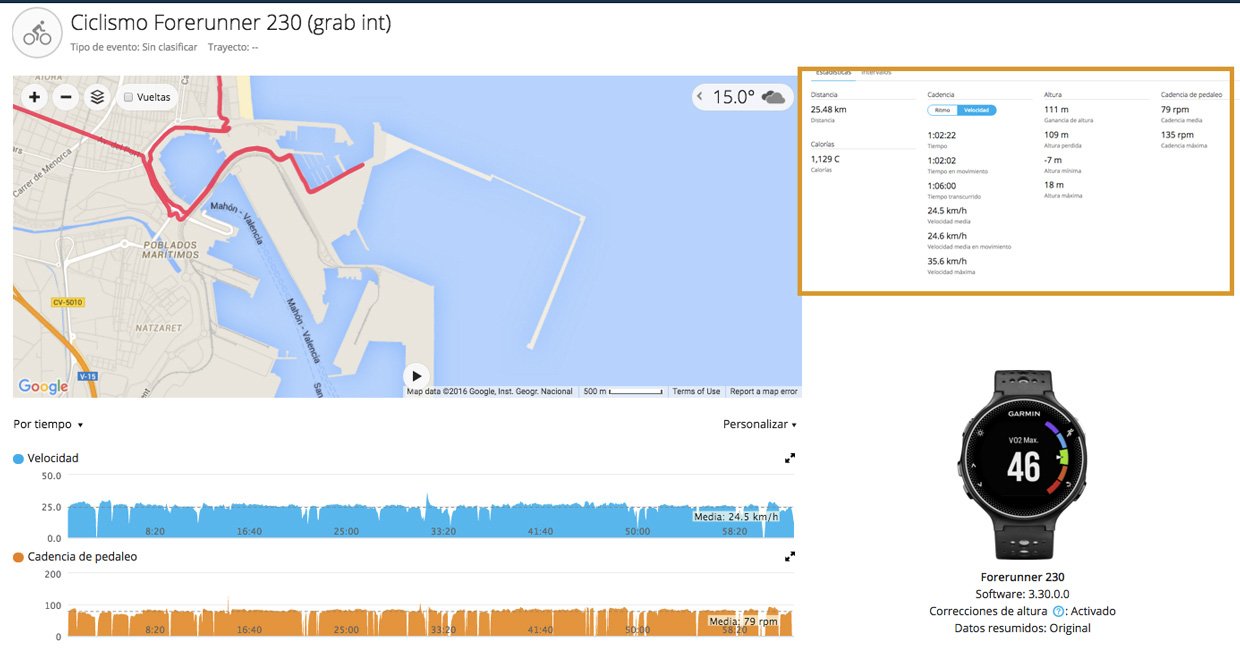Click the cycling activity type icon
Image resolution: width=1240 pixels, height=672 pixels.
[x=37, y=33]
